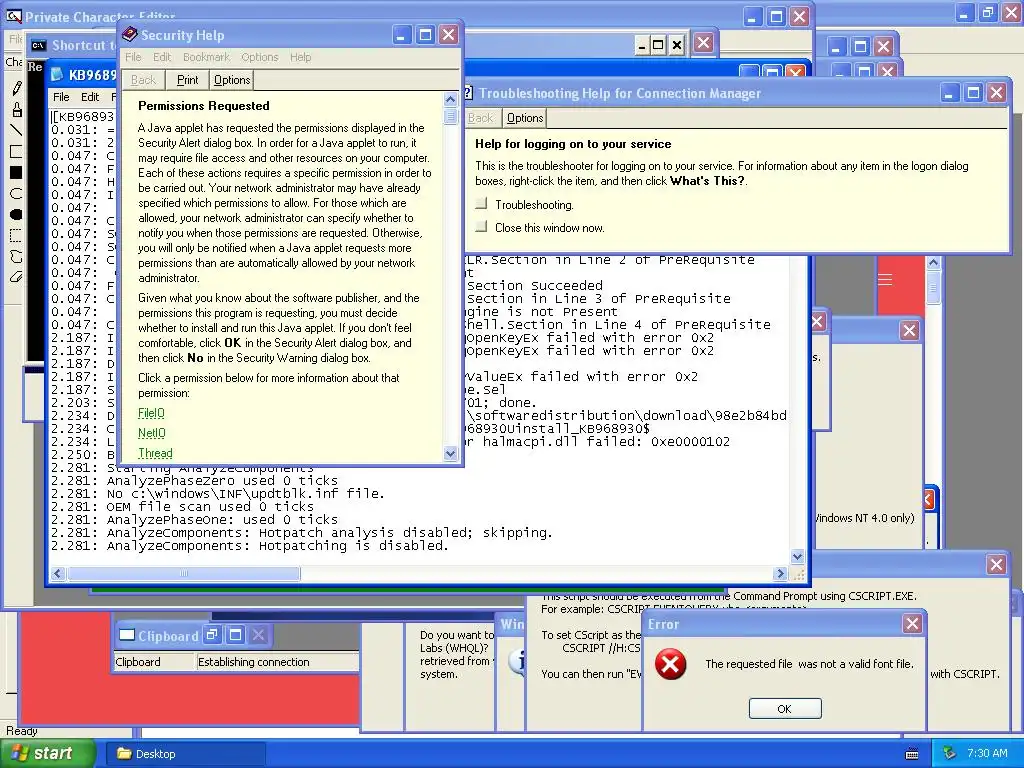Click the command prompt shortcut title icon
This screenshot has height=768, width=1024.
[39, 45]
